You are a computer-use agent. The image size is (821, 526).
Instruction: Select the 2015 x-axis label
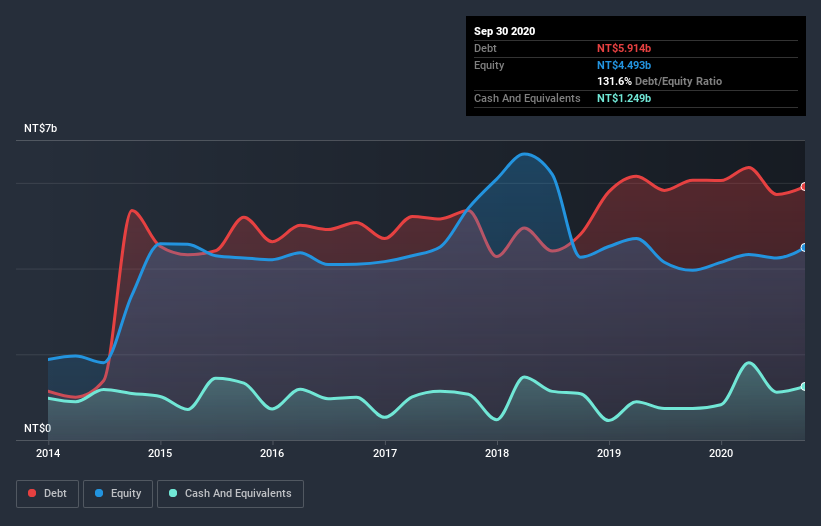(160, 453)
